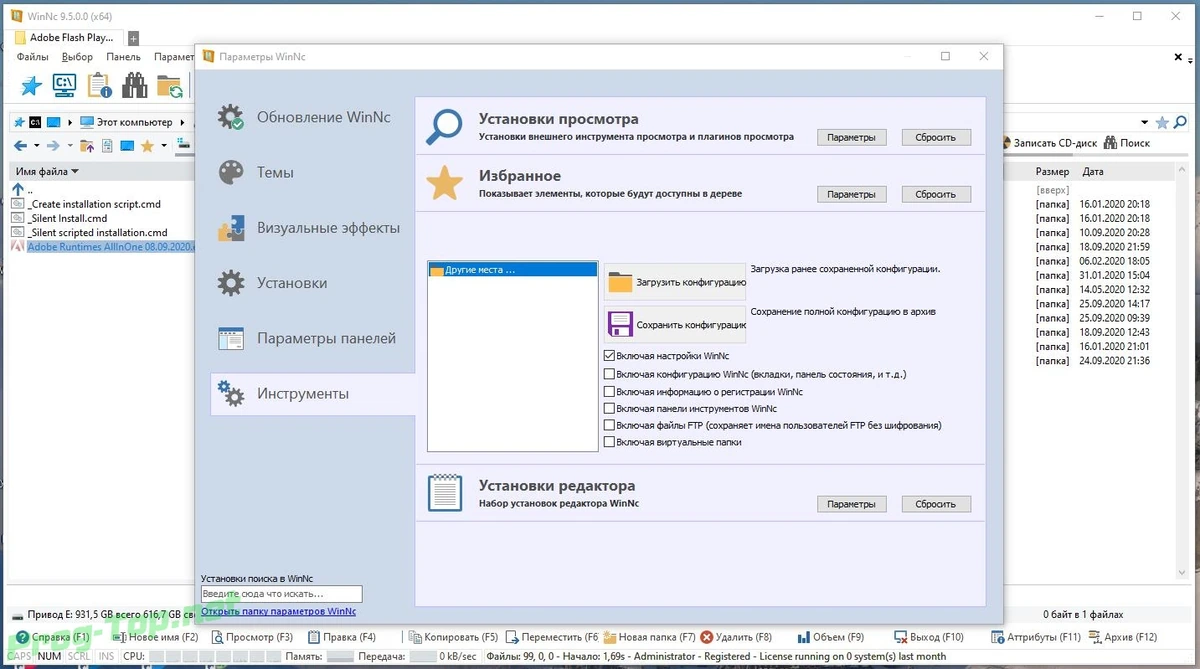
Task: Click the yellow star favorites icon in navigation bar
Action: [147, 146]
